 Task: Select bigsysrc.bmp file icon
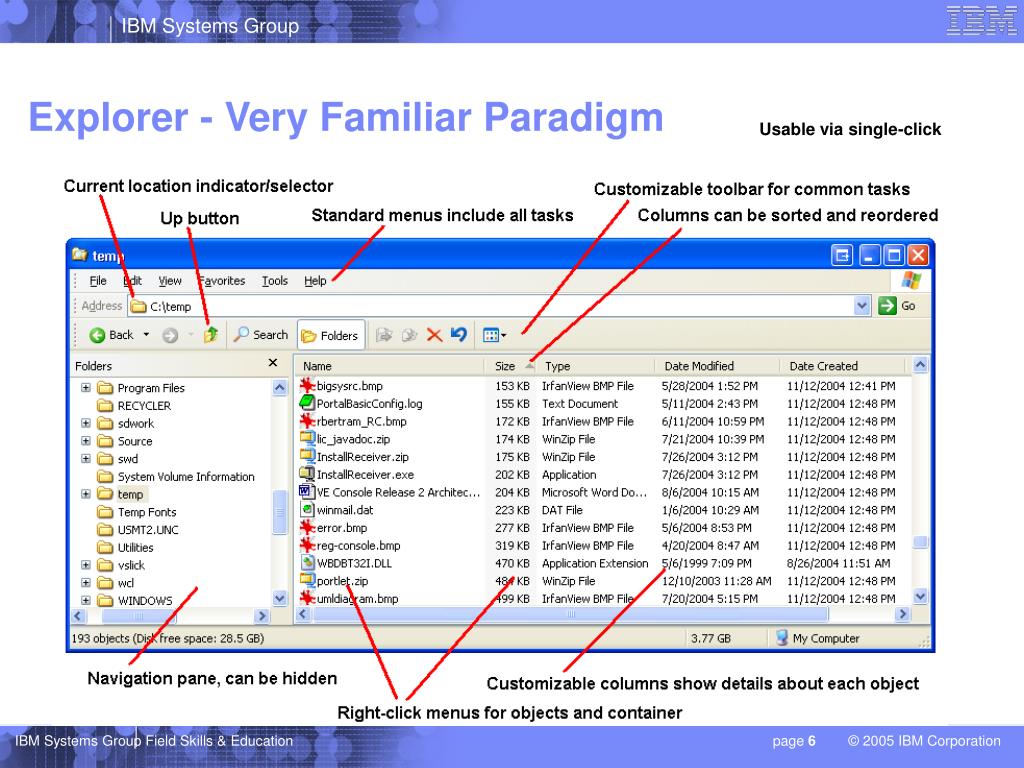pos(307,385)
